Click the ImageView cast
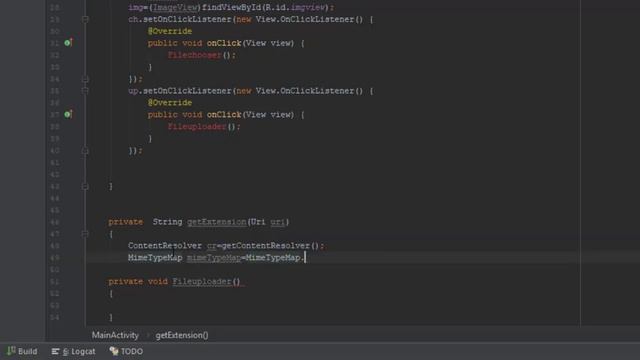This screenshot has height=360, width=640. pyautogui.click(x=175, y=7)
